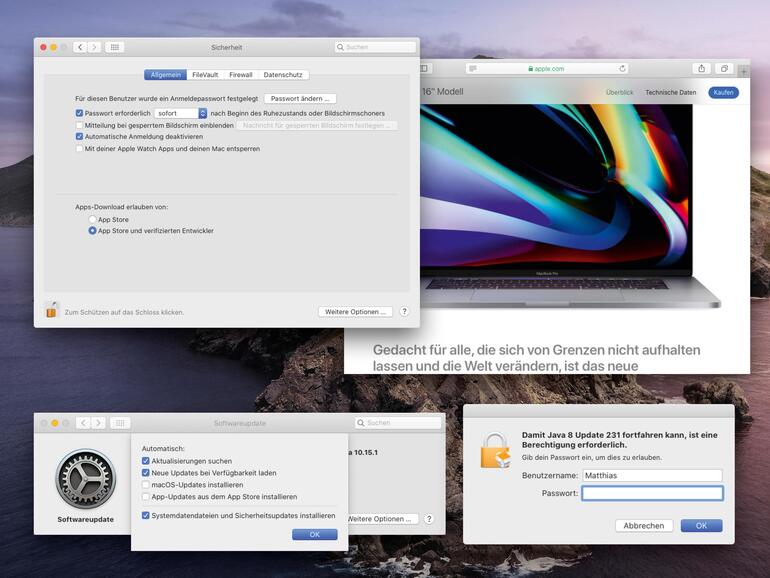Show tab overview in Safari

coord(724,69)
